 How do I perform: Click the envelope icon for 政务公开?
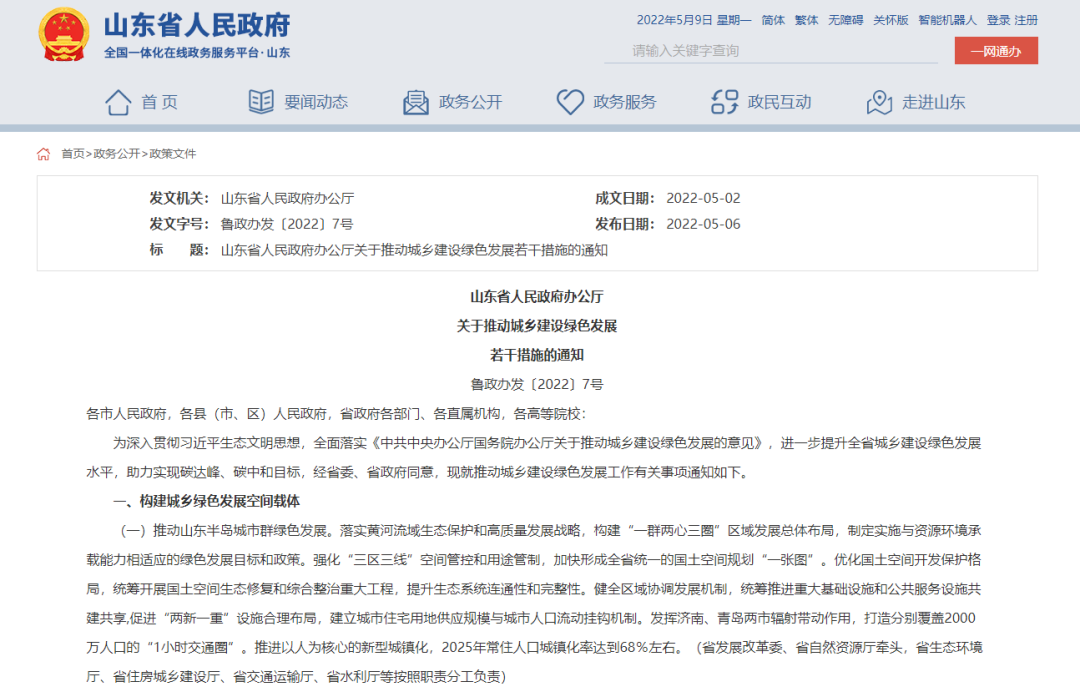coord(415,103)
